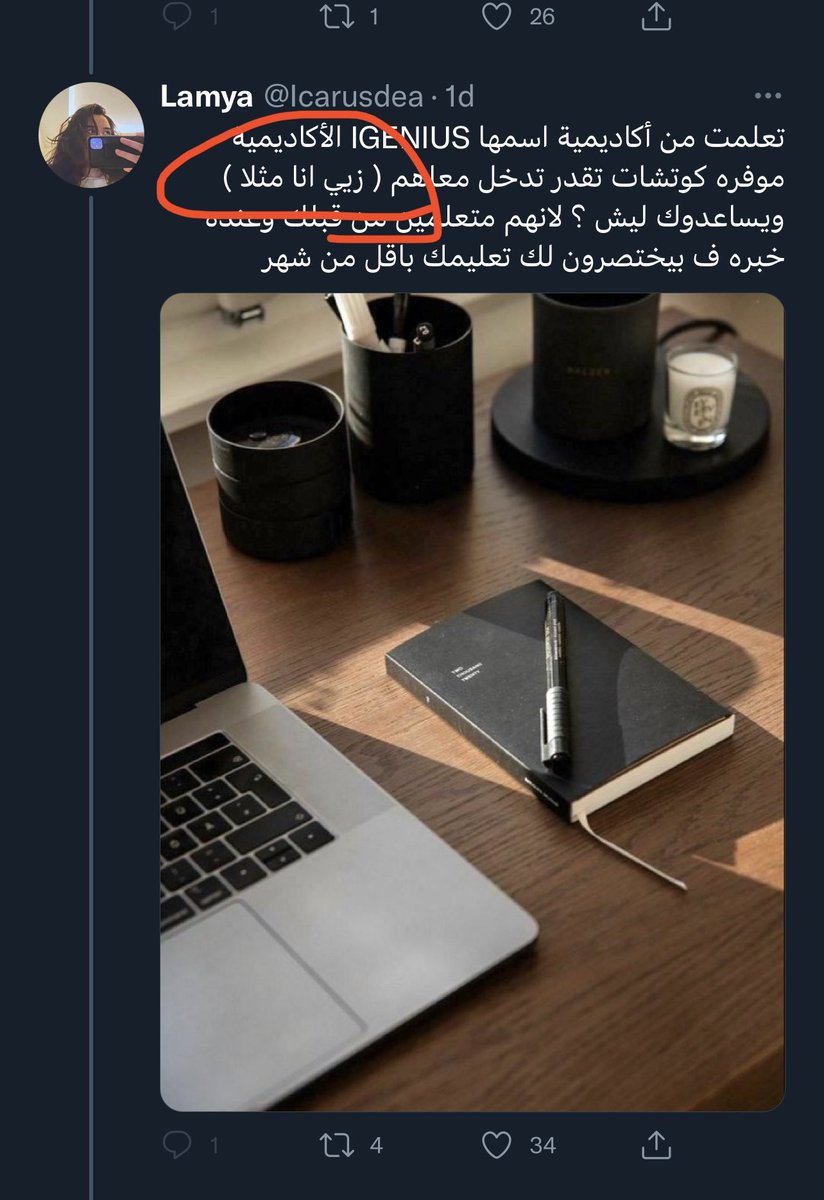Reply to the upper tweet via comment icon
Screen dimensions: 824x1200
(175, 16)
